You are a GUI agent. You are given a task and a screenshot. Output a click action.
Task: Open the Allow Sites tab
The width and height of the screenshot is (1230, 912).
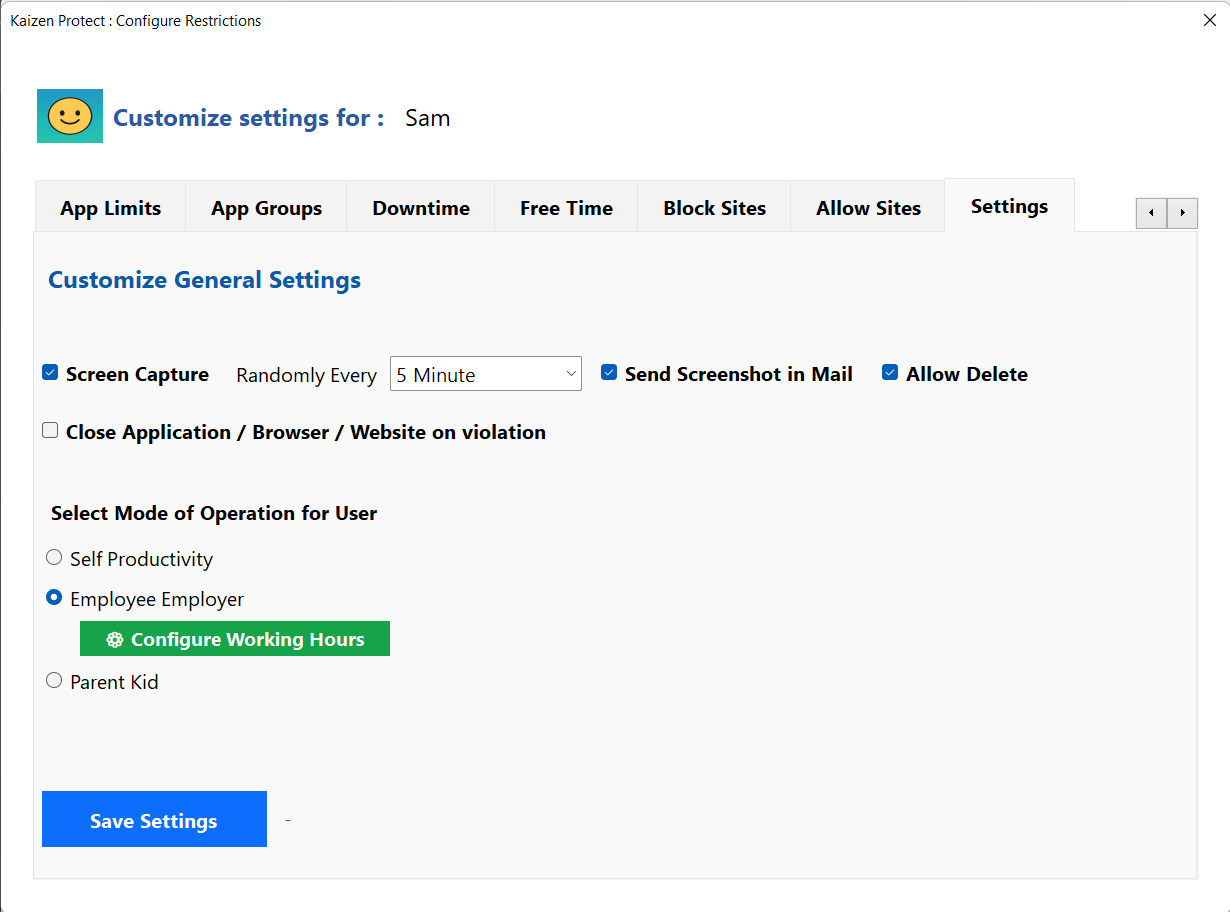(x=868, y=208)
